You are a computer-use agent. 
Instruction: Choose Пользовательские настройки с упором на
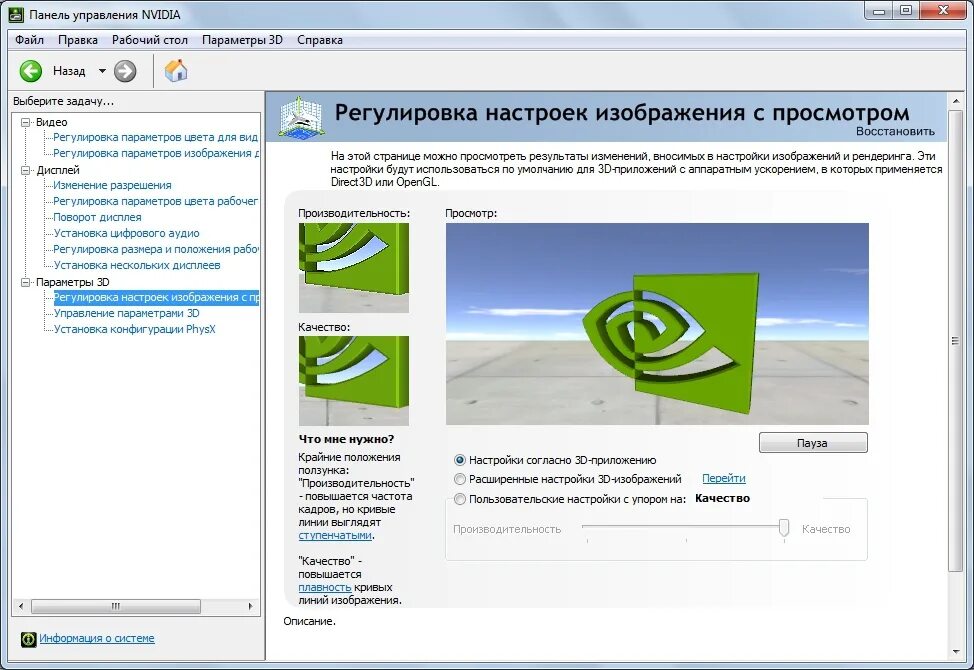point(460,499)
